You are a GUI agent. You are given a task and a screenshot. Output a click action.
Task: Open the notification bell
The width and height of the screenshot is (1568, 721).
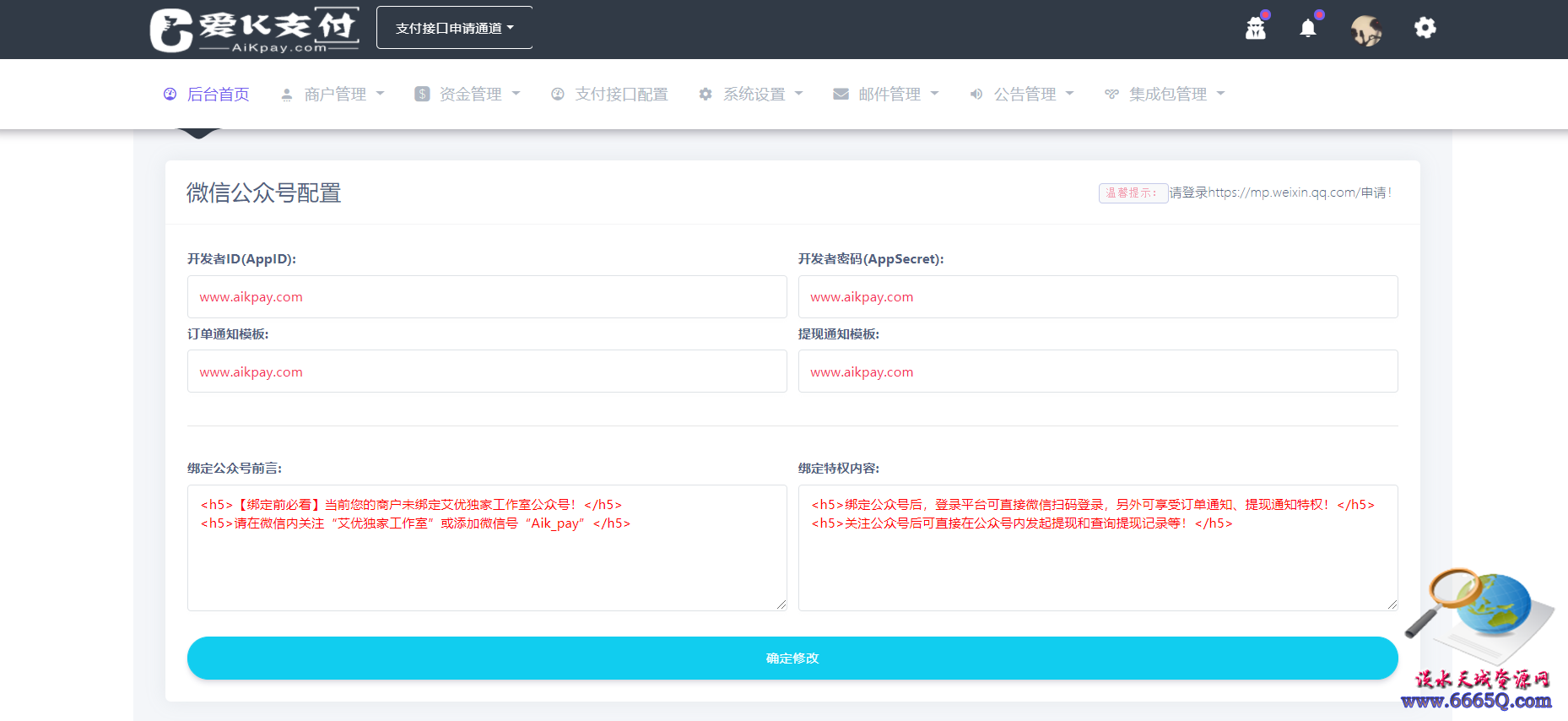point(1308,29)
